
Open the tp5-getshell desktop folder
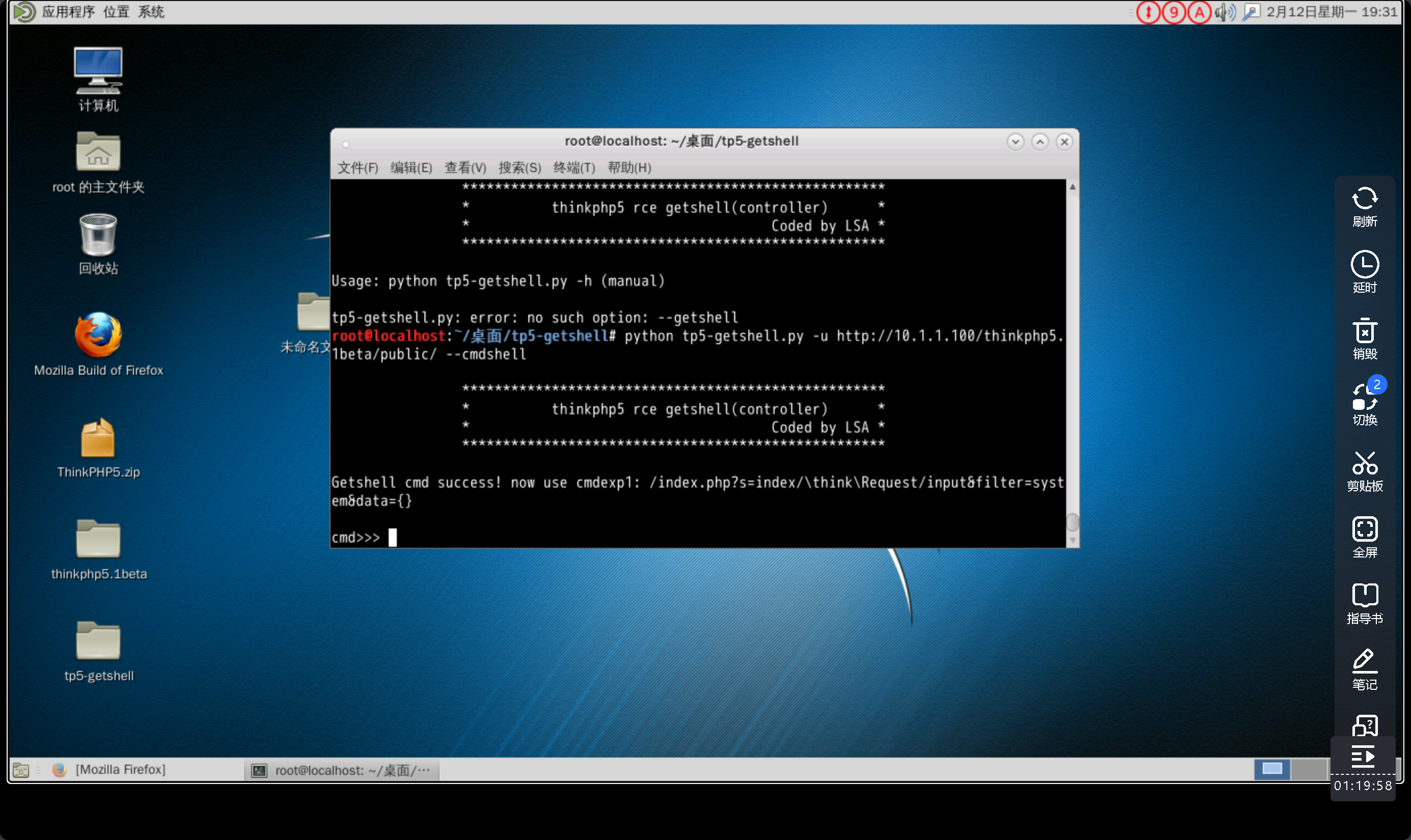(98, 642)
